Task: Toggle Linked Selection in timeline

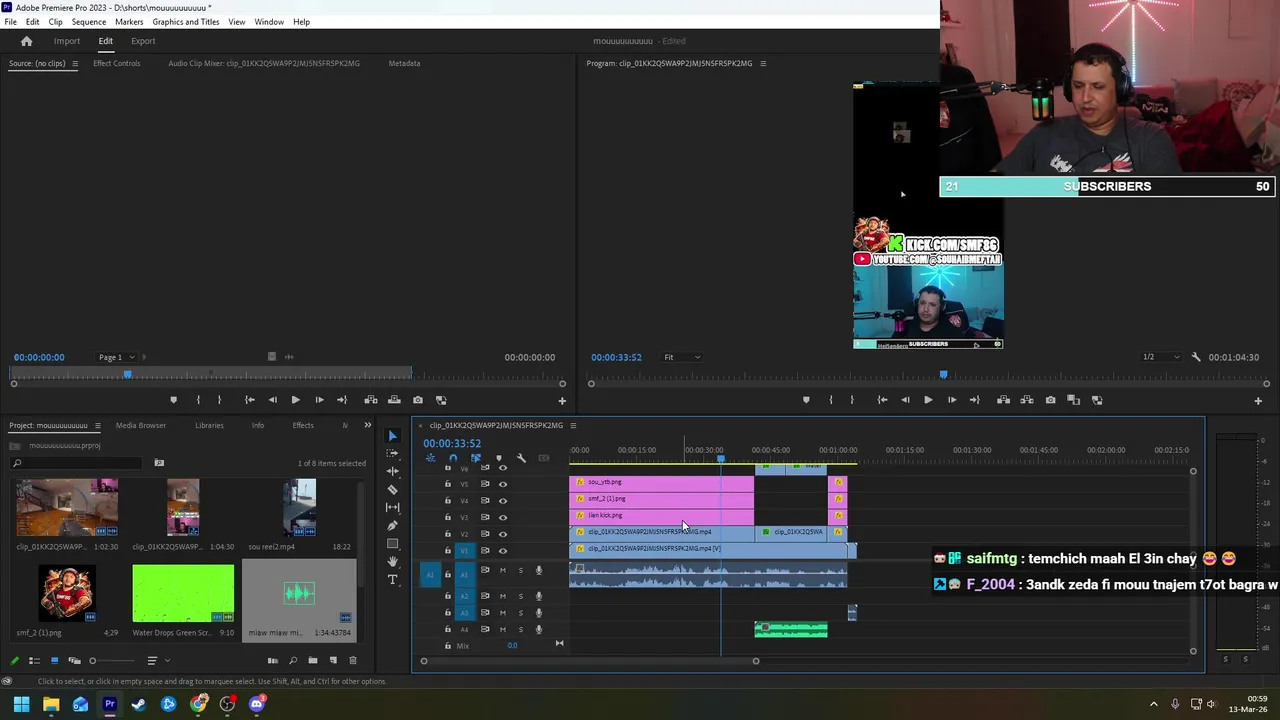Action: (475, 458)
